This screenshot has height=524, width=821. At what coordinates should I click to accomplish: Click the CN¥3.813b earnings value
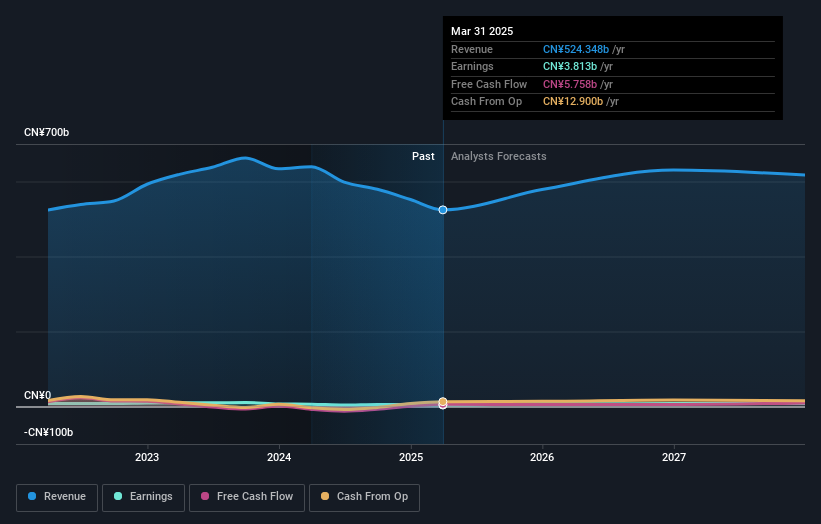click(570, 66)
